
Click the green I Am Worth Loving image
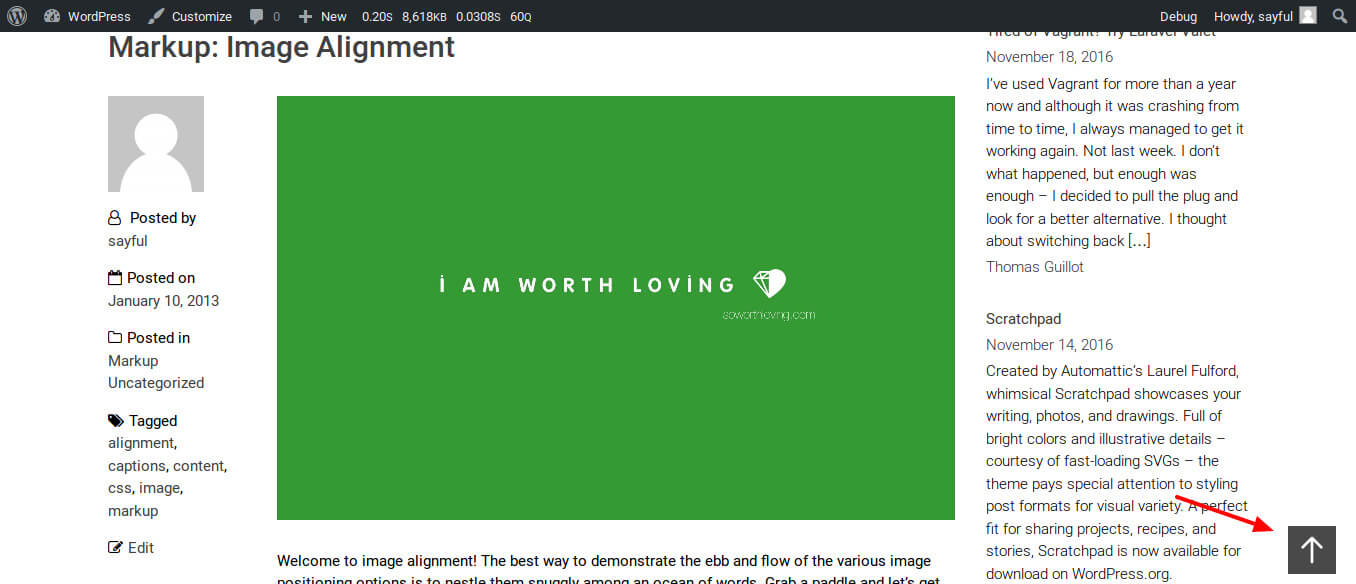click(x=616, y=308)
